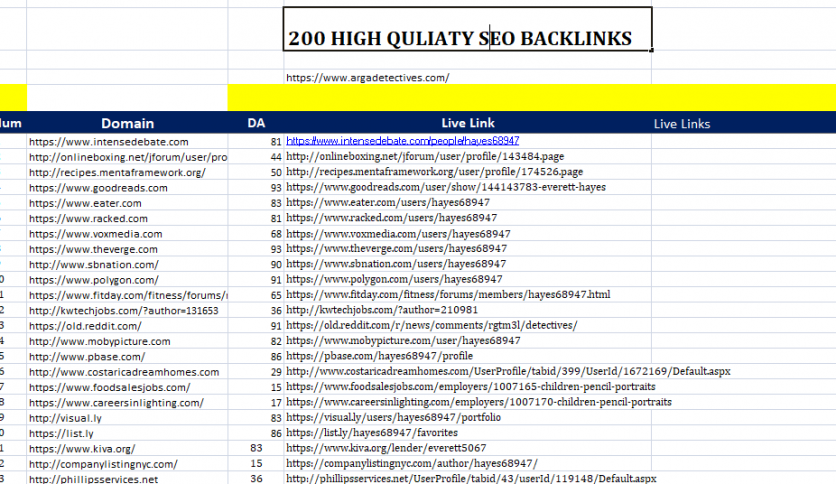Select the title cell '200 HIGH QULIATY SEO BACKLINKS'
The image size is (836, 484).
[467, 29]
